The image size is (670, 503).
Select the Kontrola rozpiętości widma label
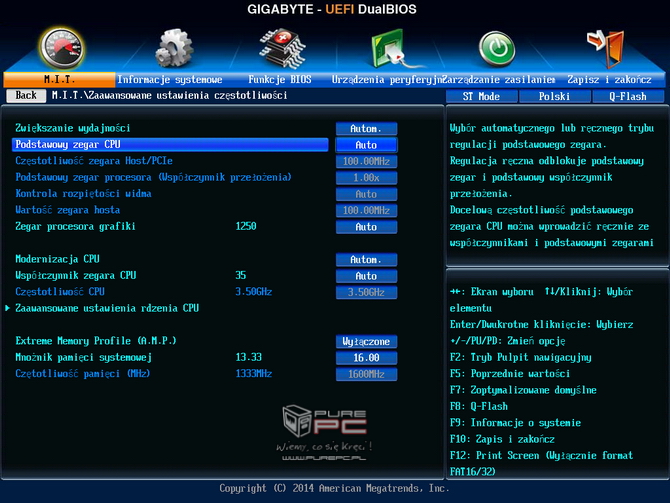pos(83,194)
